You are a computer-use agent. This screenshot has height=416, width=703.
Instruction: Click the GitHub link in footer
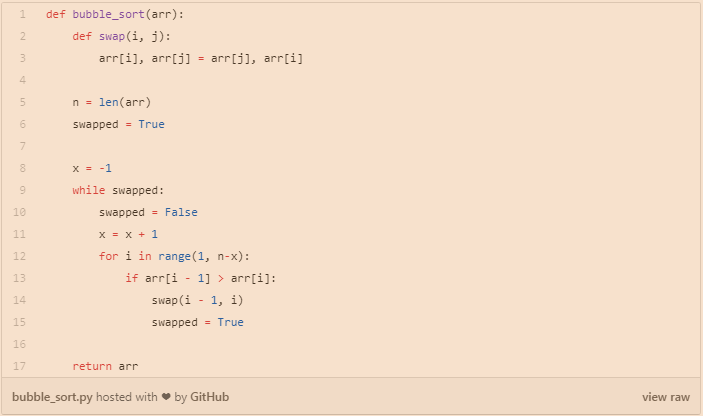pos(209,397)
